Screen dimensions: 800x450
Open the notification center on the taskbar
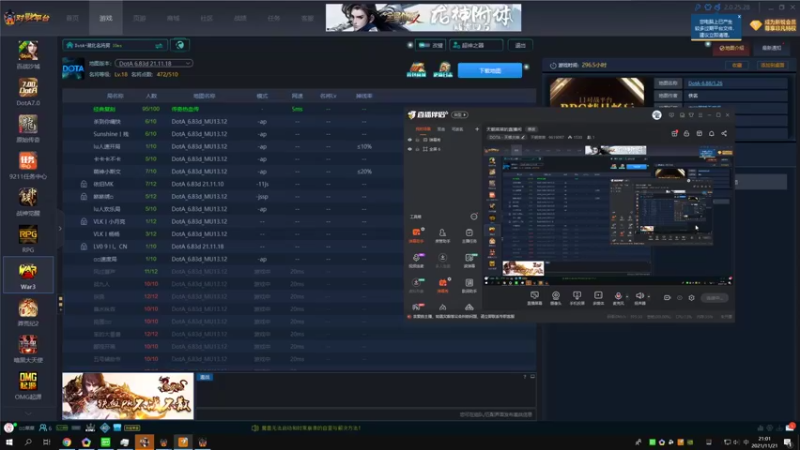tap(789, 442)
